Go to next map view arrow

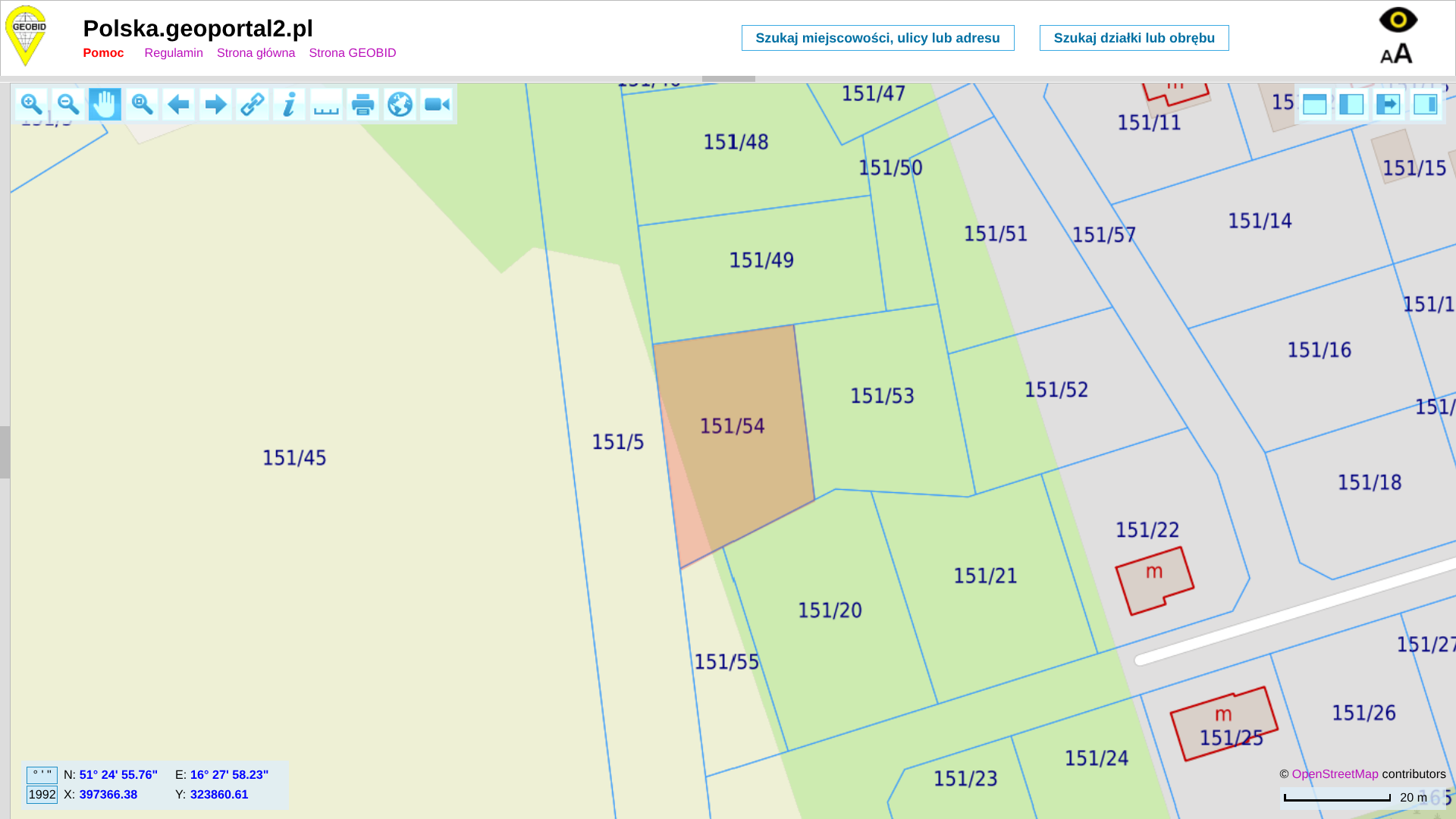point(215,105)
